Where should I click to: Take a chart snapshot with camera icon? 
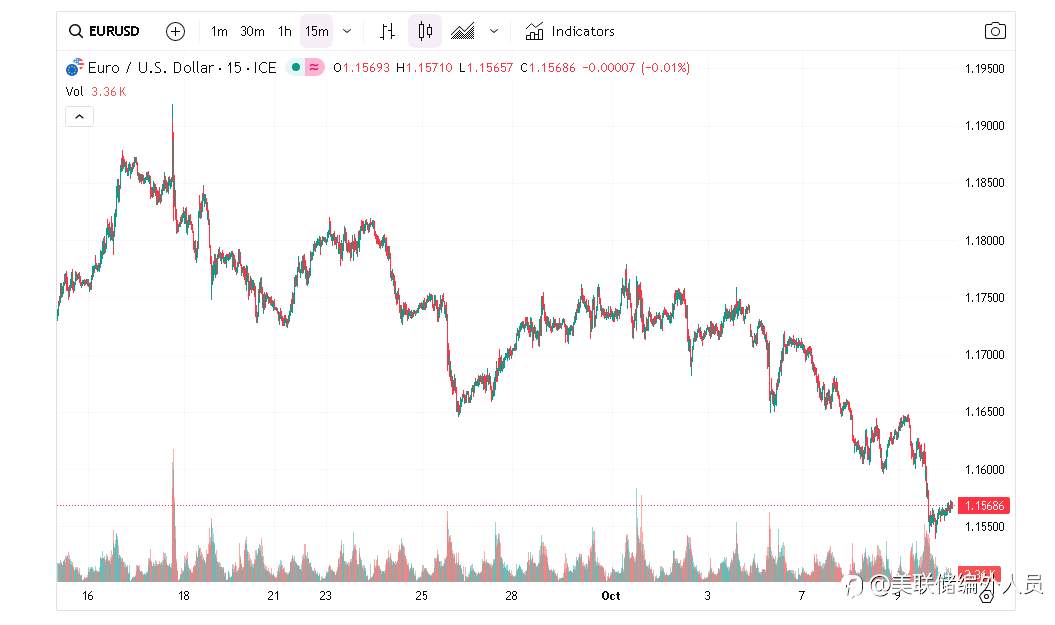(994, 31)
